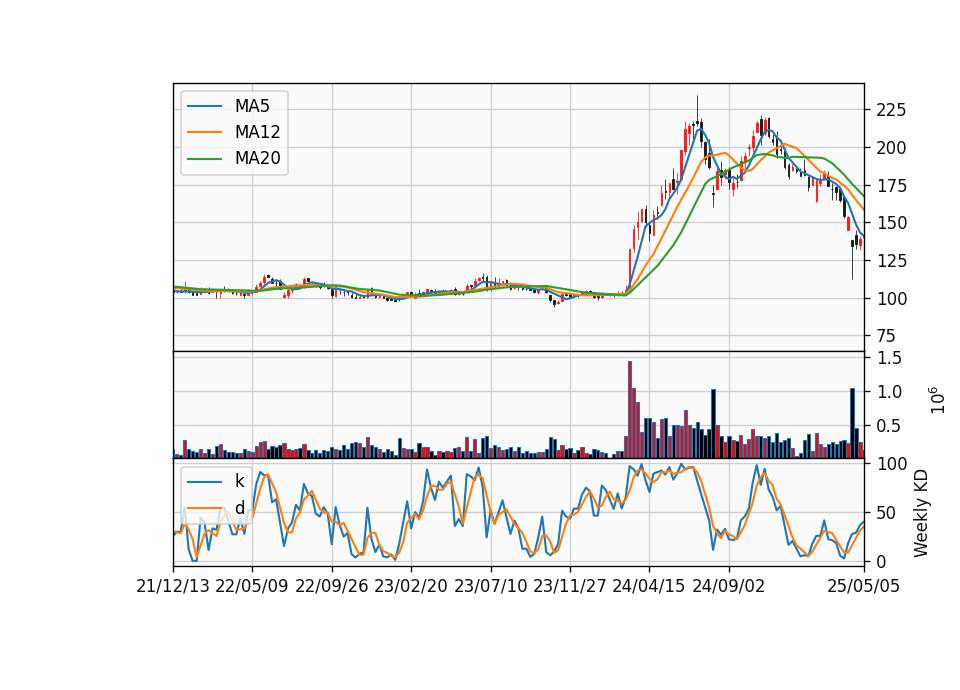
Task: Click the 200 price axis tick
Action: [891, 148]
